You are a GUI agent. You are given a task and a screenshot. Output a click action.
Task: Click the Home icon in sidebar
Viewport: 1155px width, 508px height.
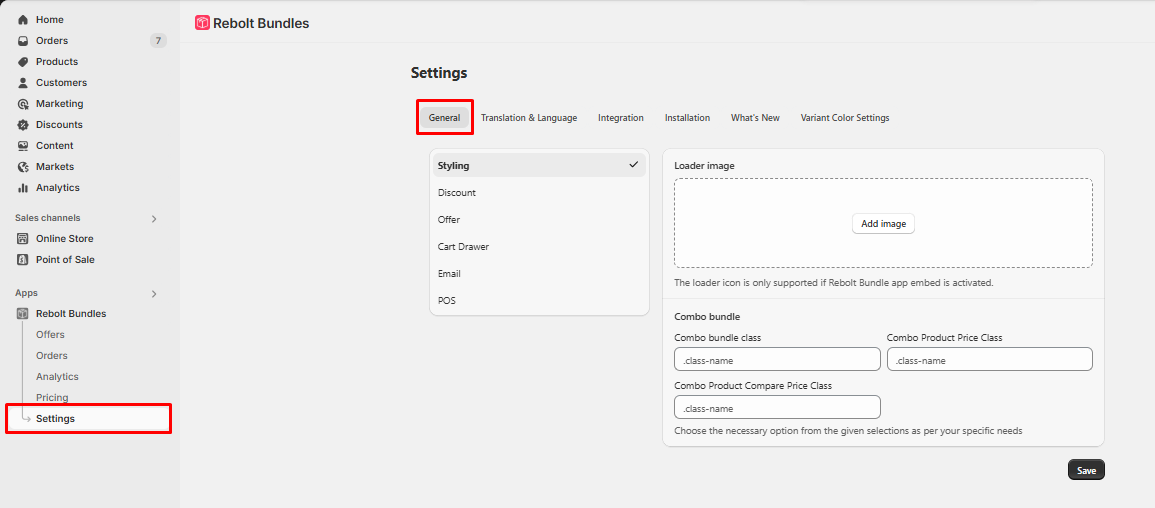(x=23, y=20)
